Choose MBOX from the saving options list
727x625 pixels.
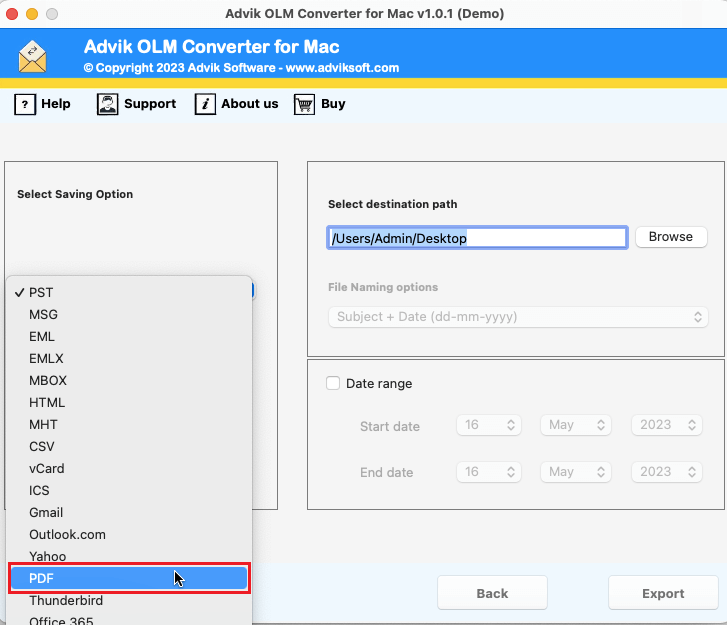[x=129, y=381]
